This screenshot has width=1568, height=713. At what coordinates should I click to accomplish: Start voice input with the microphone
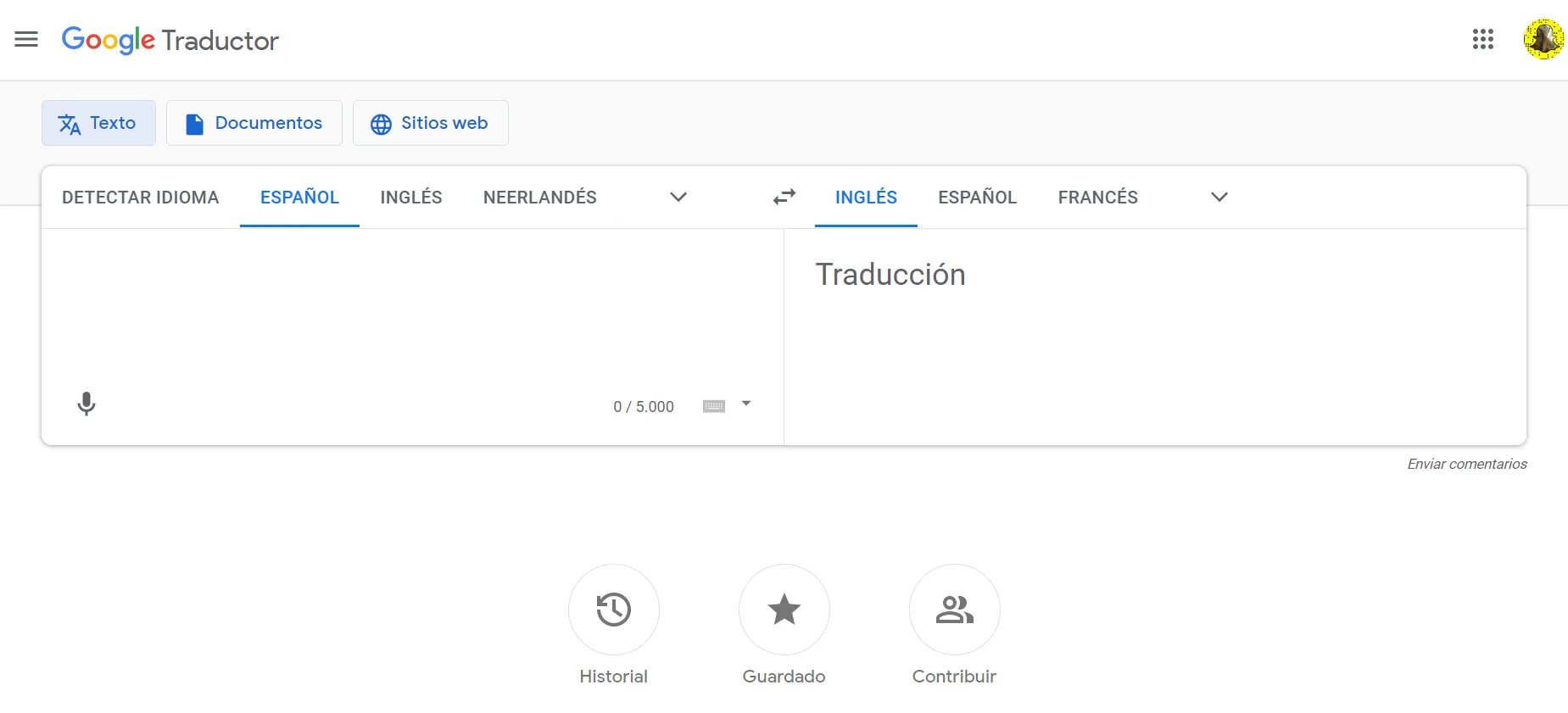tap(86, 404)
